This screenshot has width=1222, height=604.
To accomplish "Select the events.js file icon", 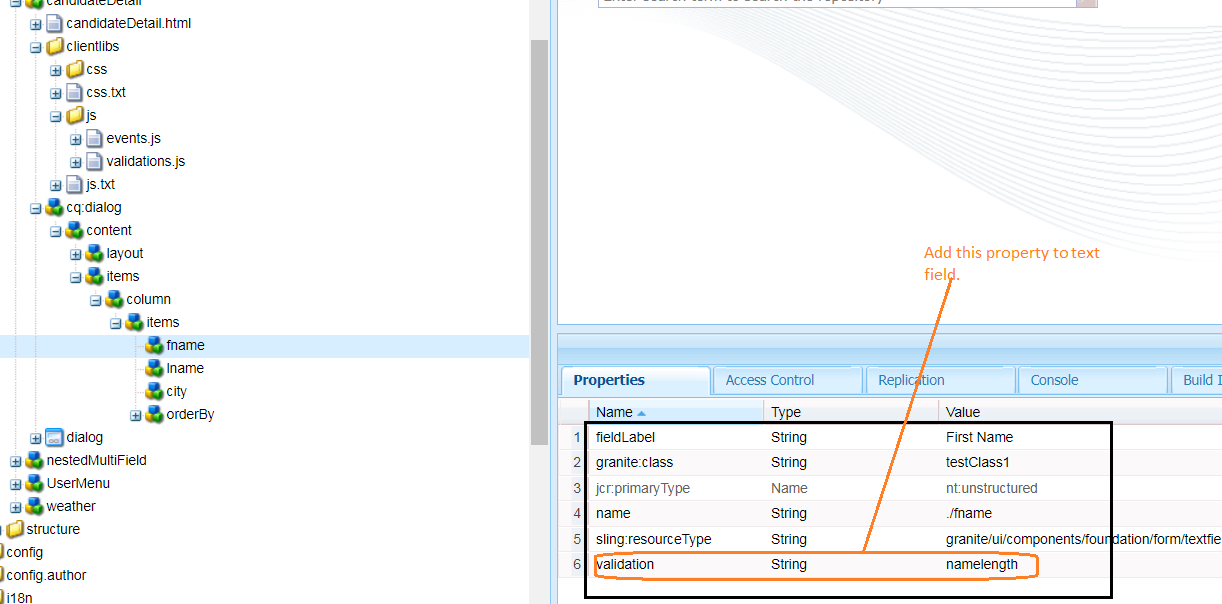I will pyautogui.click(x=95, y=138).
